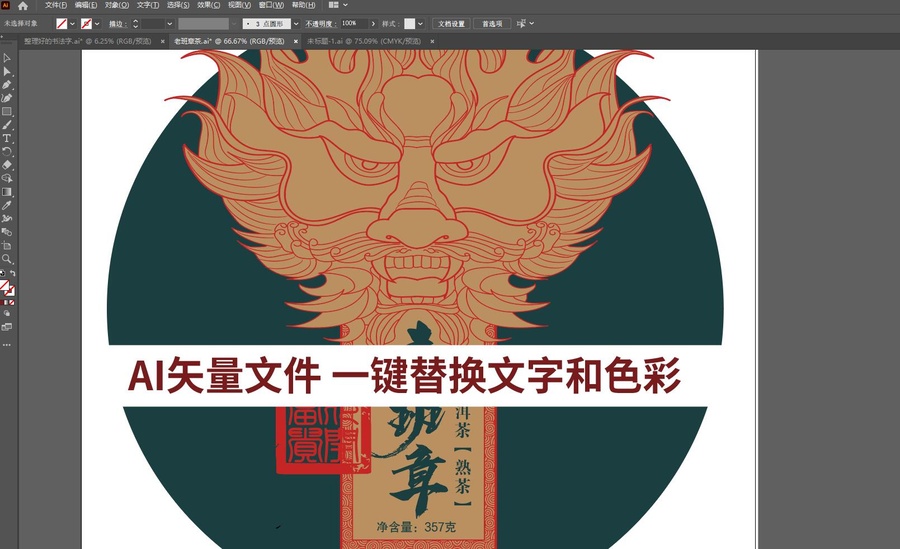
Task: Open the 3 点圆形 brush dropdown
Action: click(x=296, y=24)
